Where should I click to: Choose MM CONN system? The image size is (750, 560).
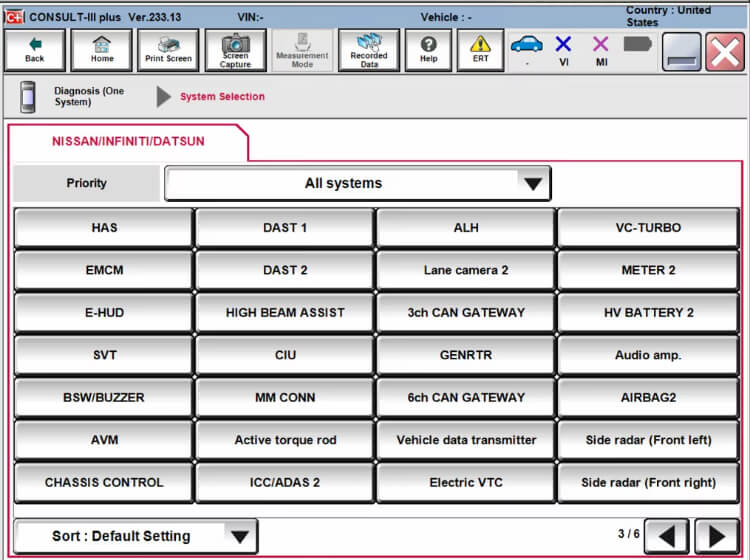[x=285, y=398]
